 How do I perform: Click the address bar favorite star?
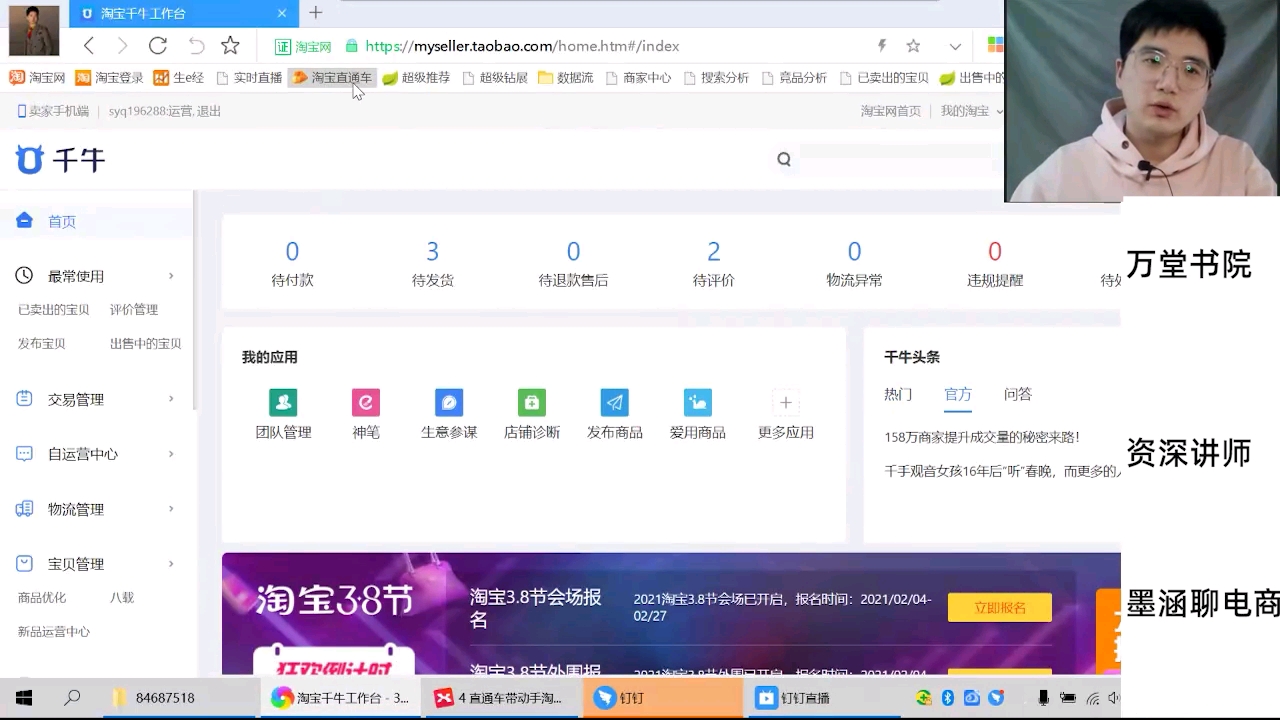(x=913, y=46)
